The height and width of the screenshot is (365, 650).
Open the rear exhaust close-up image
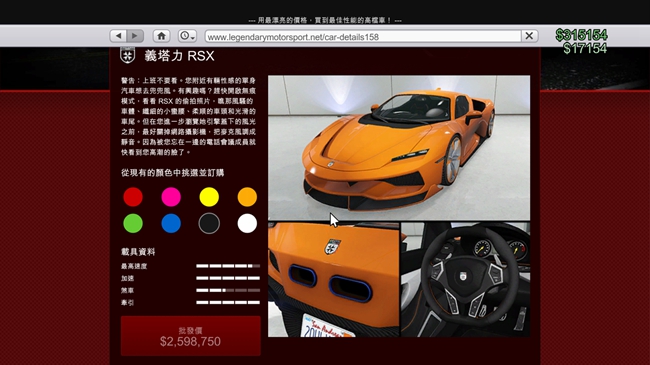click(x=334, y=280)
